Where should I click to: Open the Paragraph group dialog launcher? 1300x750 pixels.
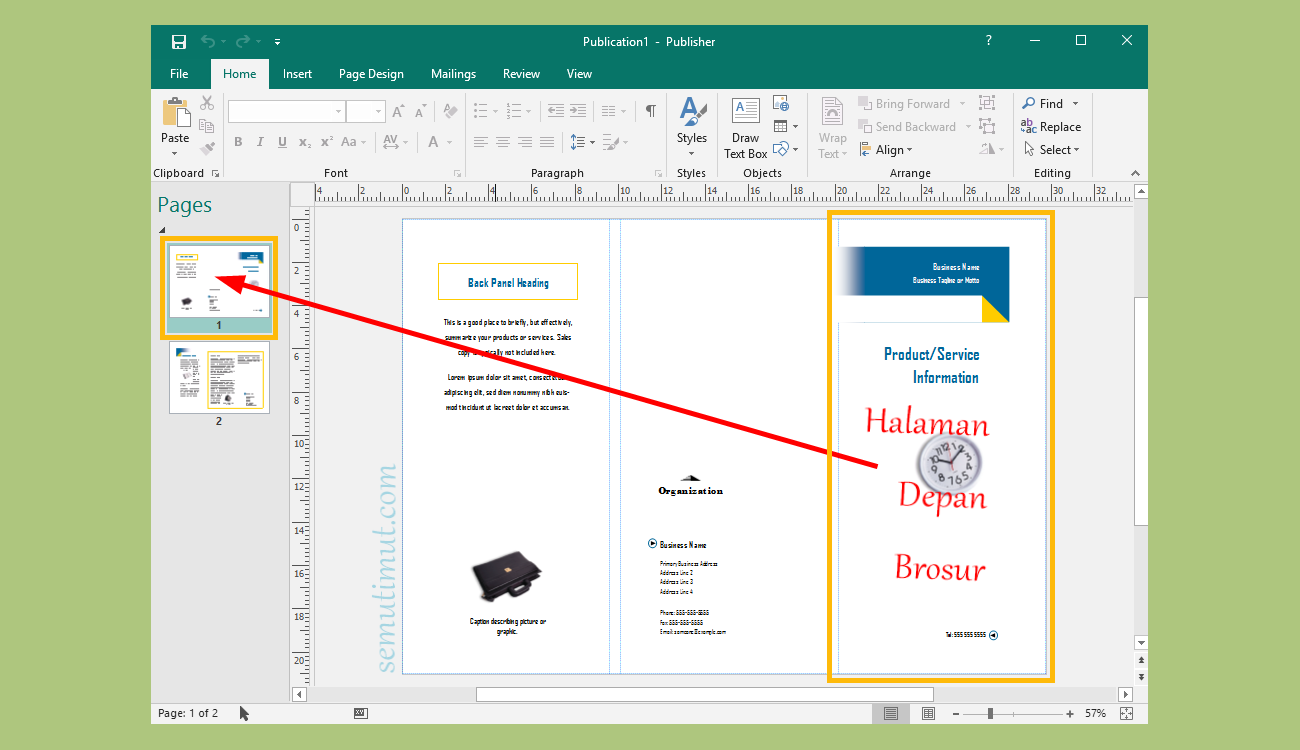[x=659, y=174]
